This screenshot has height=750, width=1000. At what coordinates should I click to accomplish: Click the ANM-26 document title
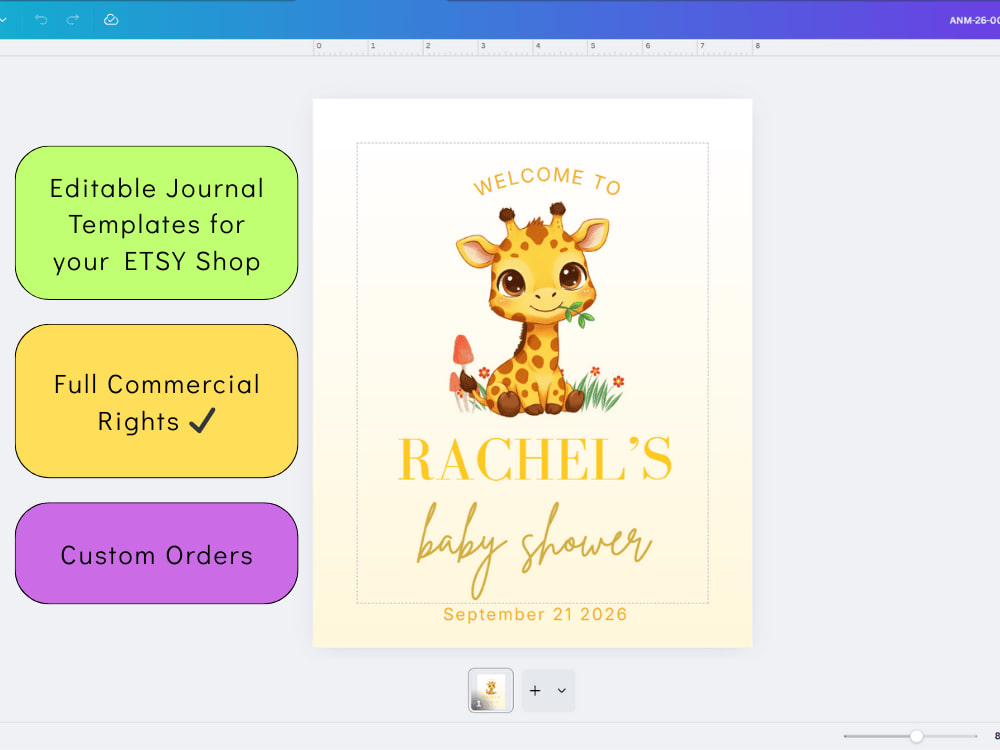[x=974, y=20]
